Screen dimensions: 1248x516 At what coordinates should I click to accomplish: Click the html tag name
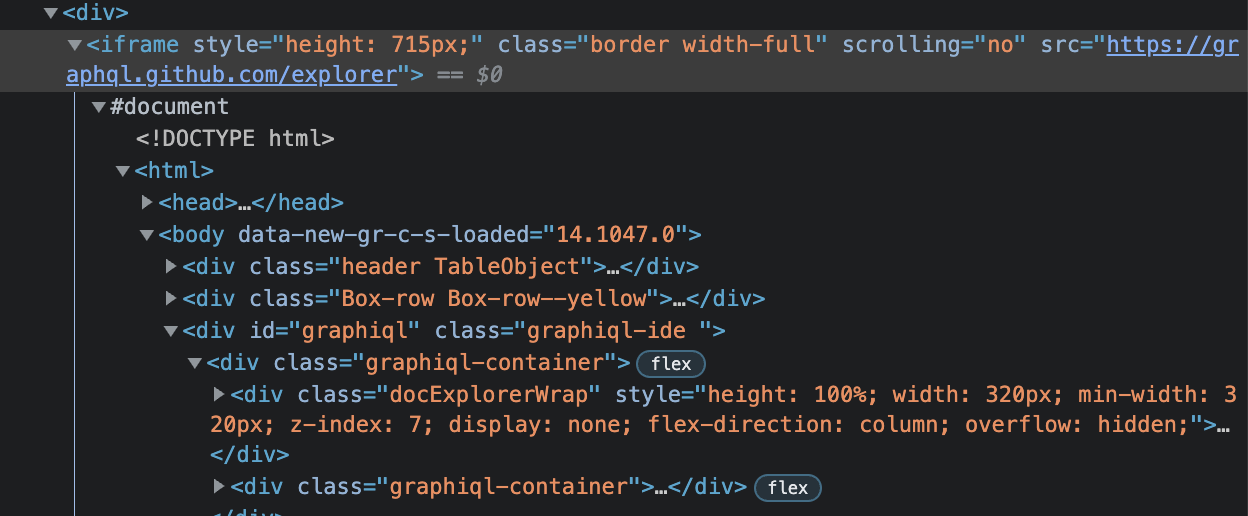click(174, 171)
